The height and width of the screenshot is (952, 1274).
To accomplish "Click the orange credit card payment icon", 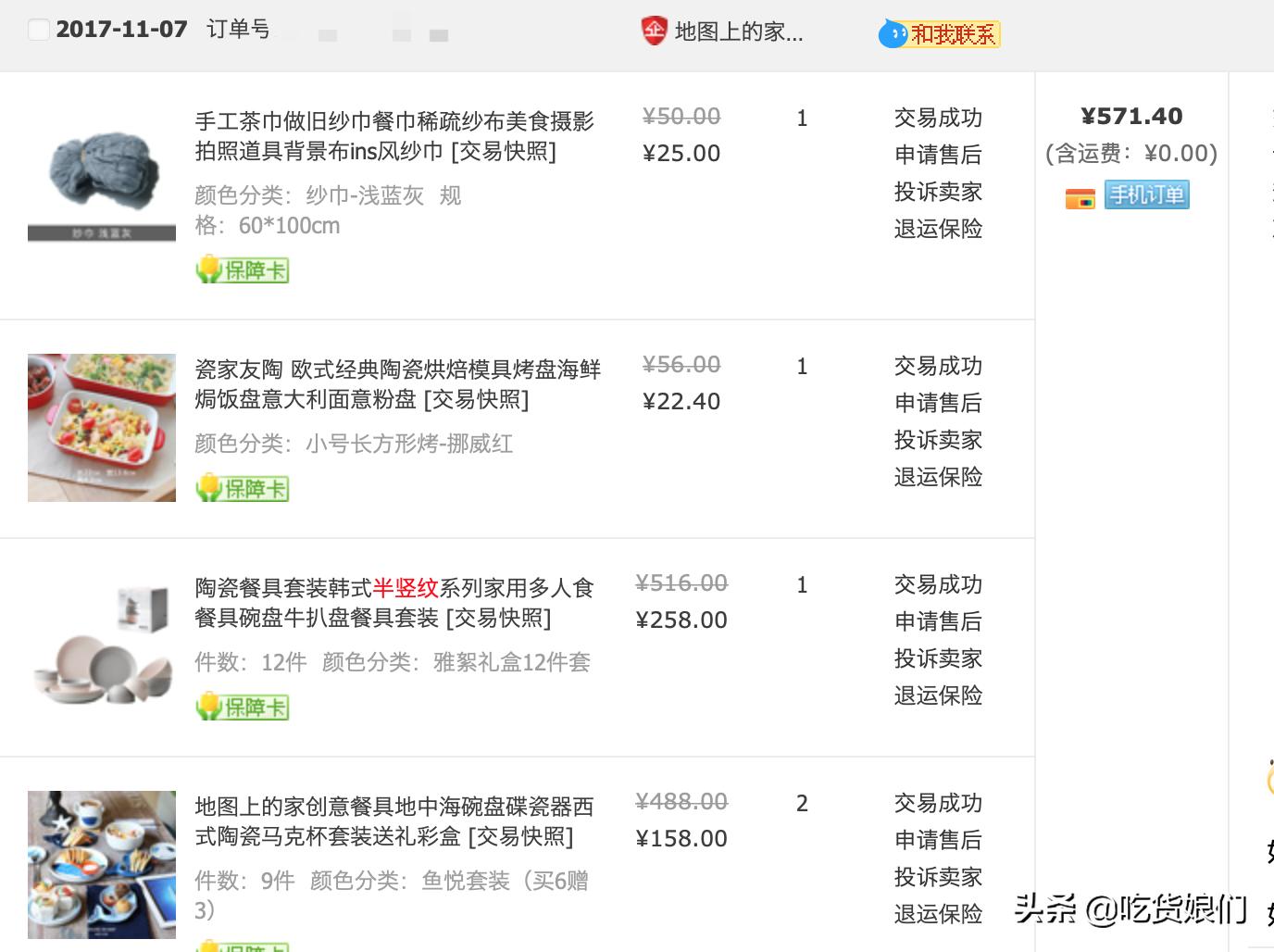I will (x=1079, y=195).
